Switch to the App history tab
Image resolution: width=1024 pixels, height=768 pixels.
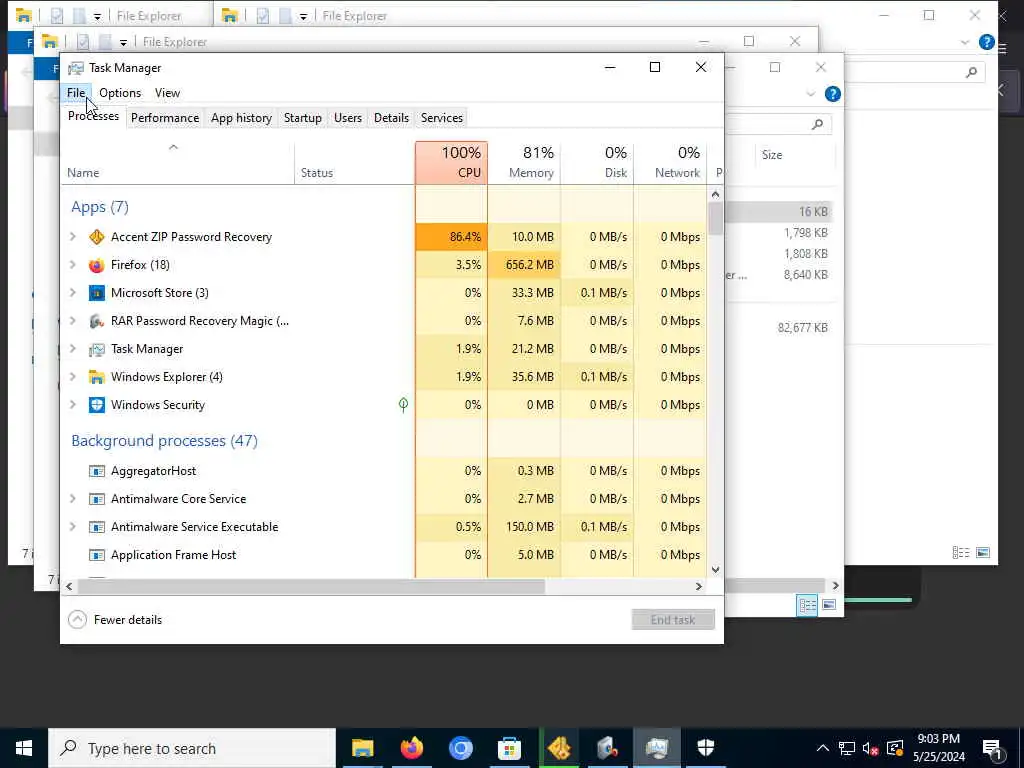click(241, 118)
